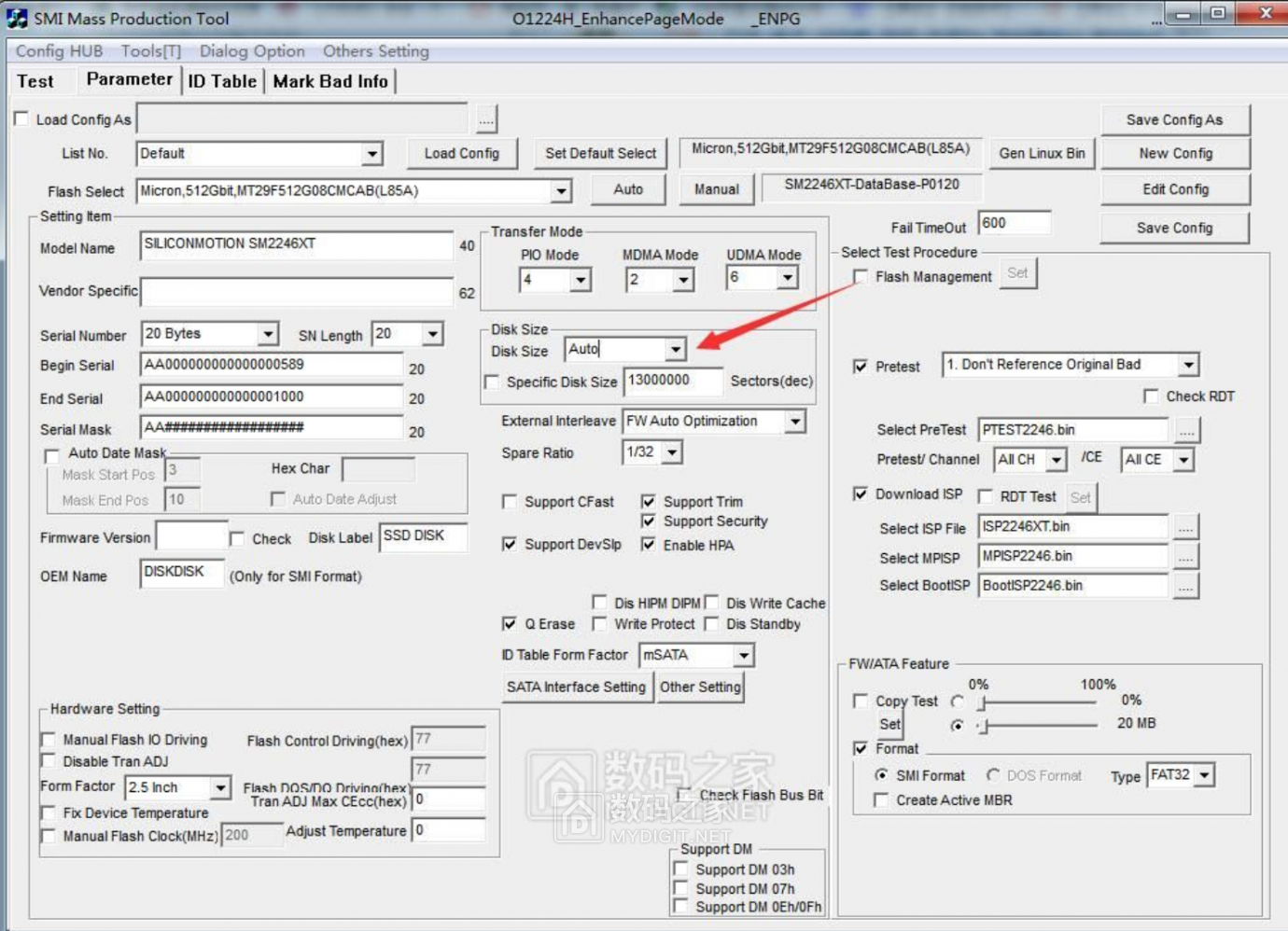The image size is (1288, 931).
Task: Enable Load Config As checkbox
Action: point(21,118)
